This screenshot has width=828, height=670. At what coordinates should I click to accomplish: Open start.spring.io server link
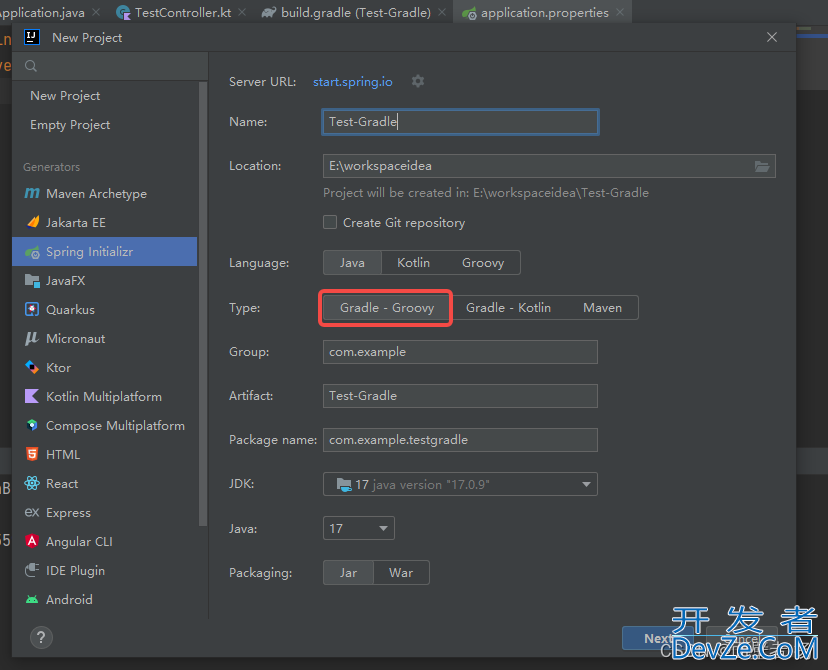click(x=353, y=82)
